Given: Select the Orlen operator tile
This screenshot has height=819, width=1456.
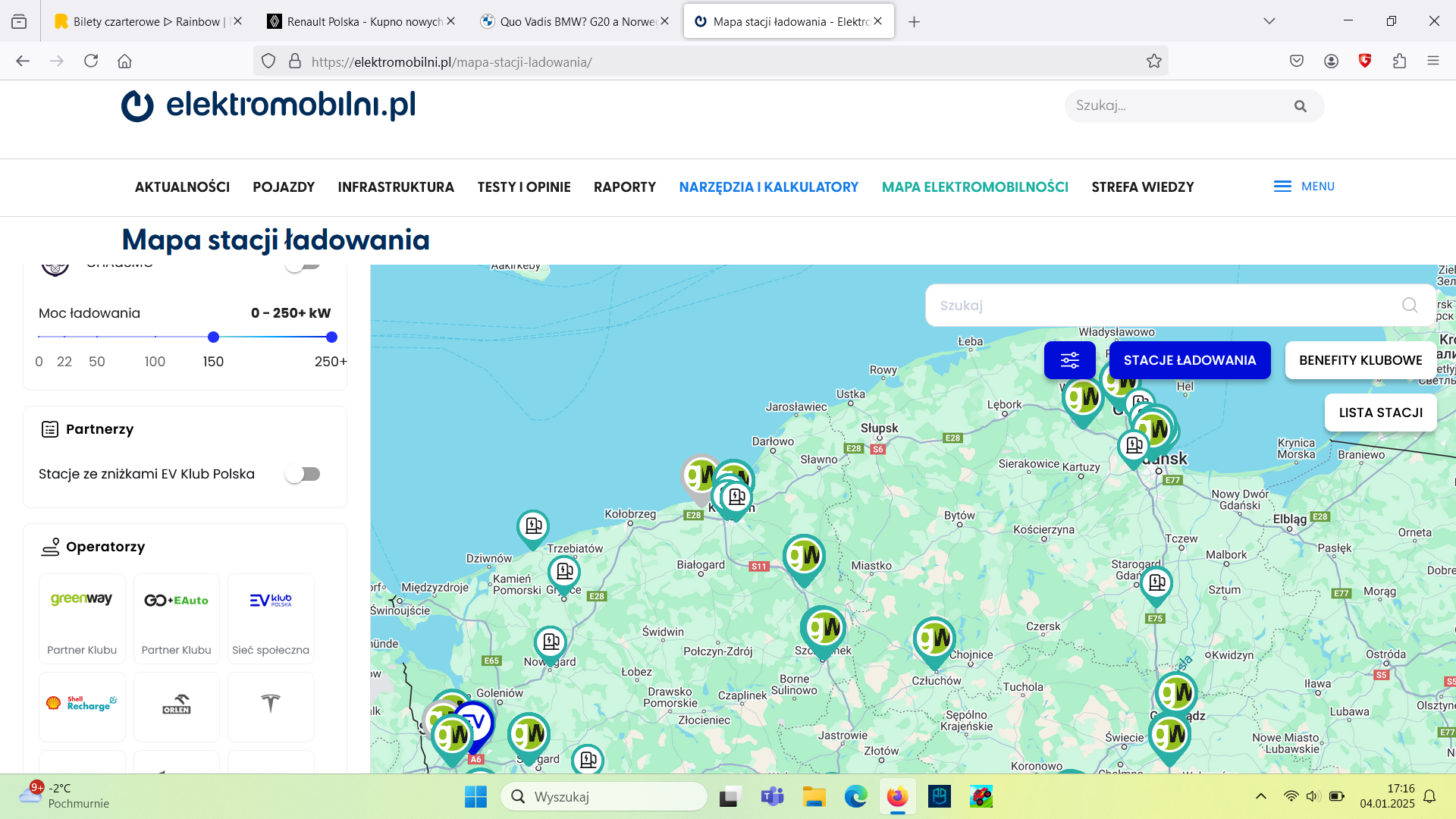Looking at the screenshot, I should coord(176,706).
